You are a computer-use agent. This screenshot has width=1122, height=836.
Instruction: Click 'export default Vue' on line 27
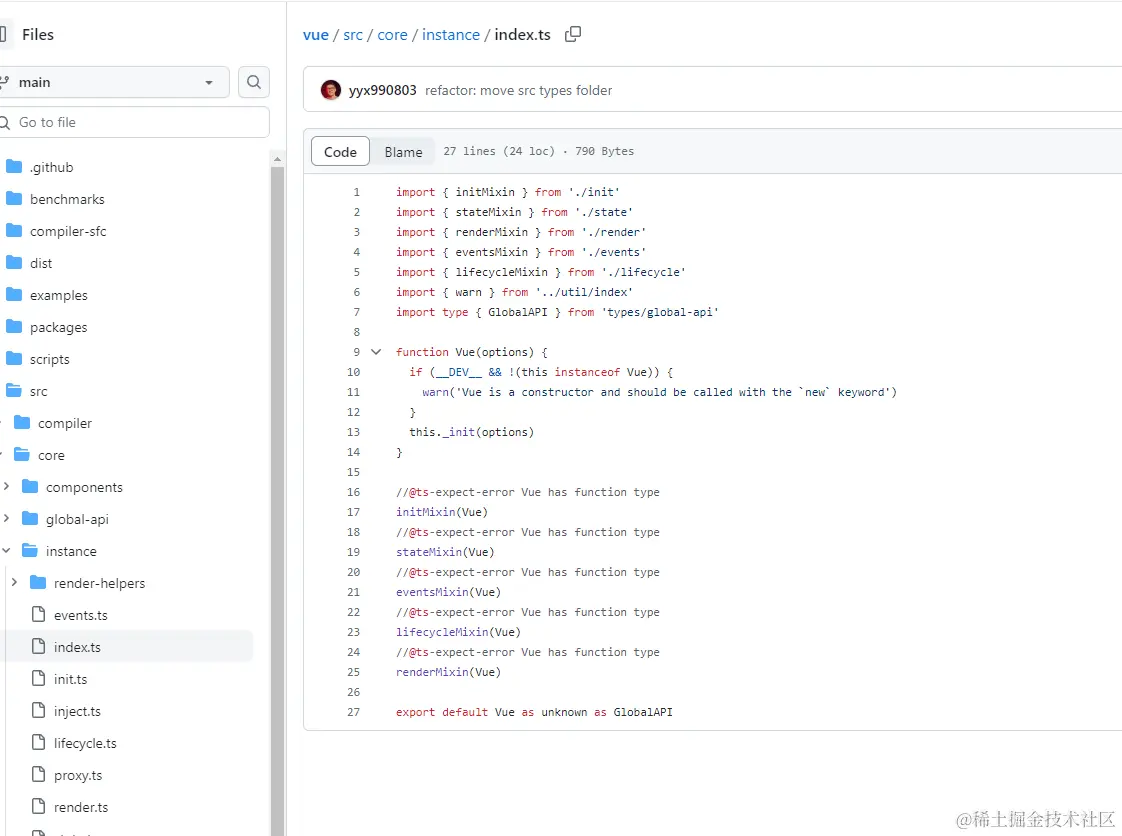coord(455,713)
